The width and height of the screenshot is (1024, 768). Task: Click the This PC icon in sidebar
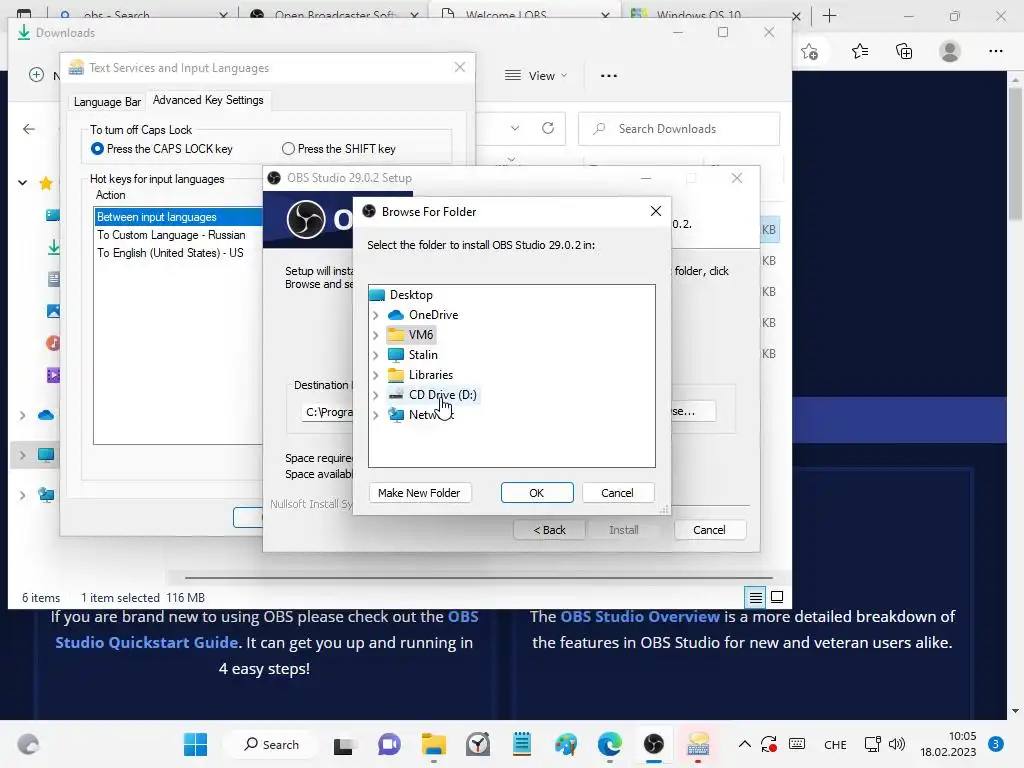[46, 455]
